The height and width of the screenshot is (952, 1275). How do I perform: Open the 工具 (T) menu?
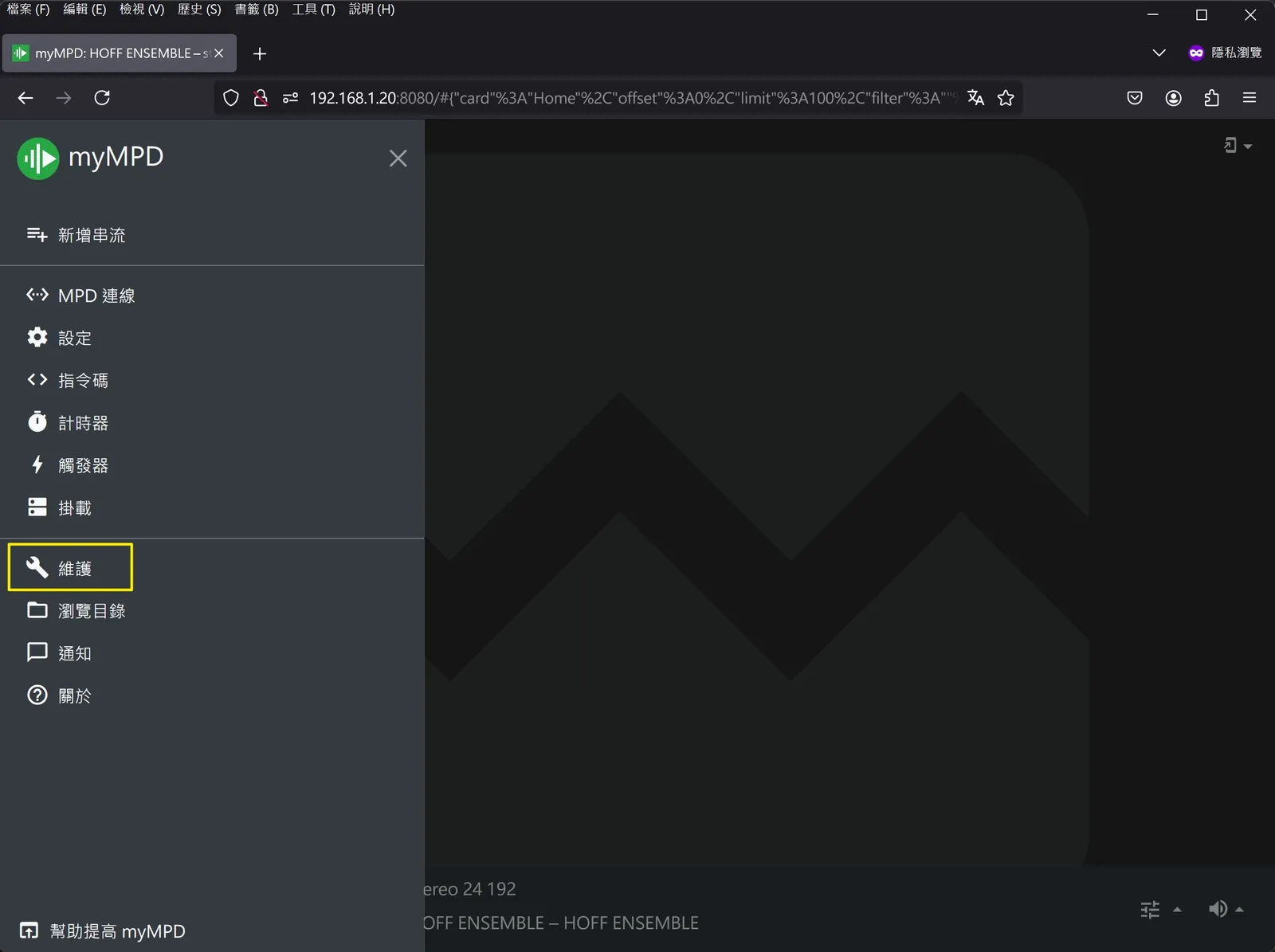tap(313, 10)
